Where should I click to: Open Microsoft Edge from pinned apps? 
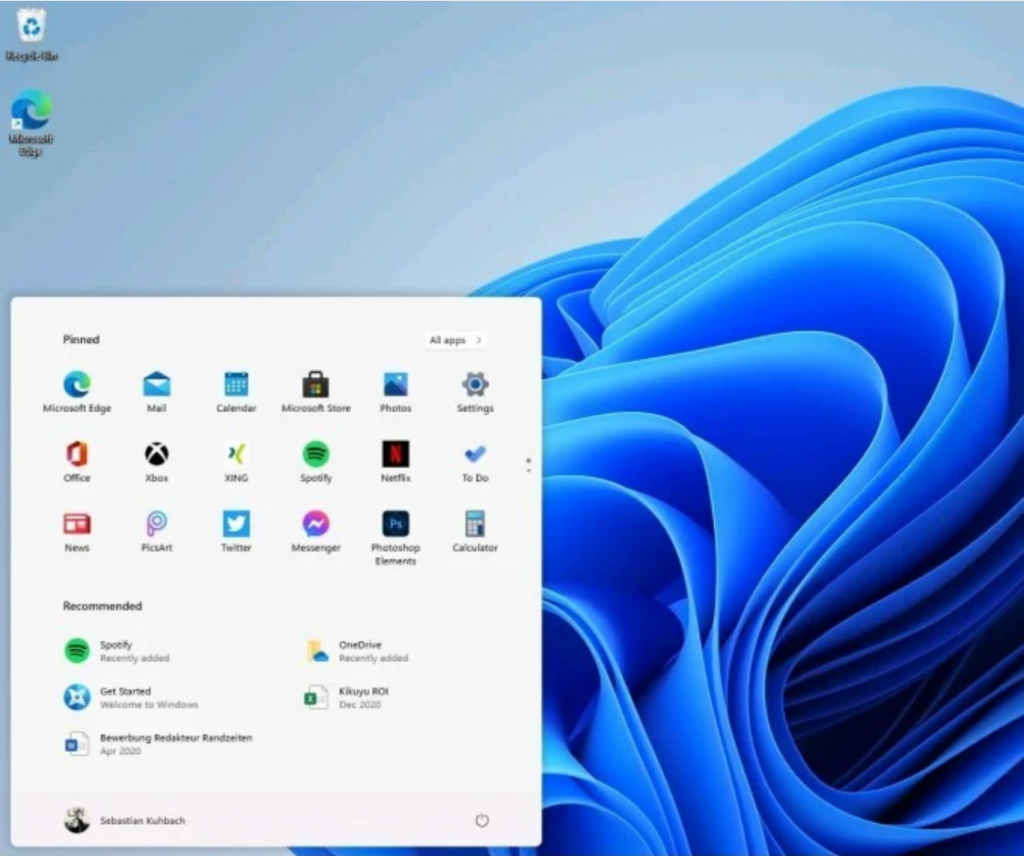tap(77, 392)
